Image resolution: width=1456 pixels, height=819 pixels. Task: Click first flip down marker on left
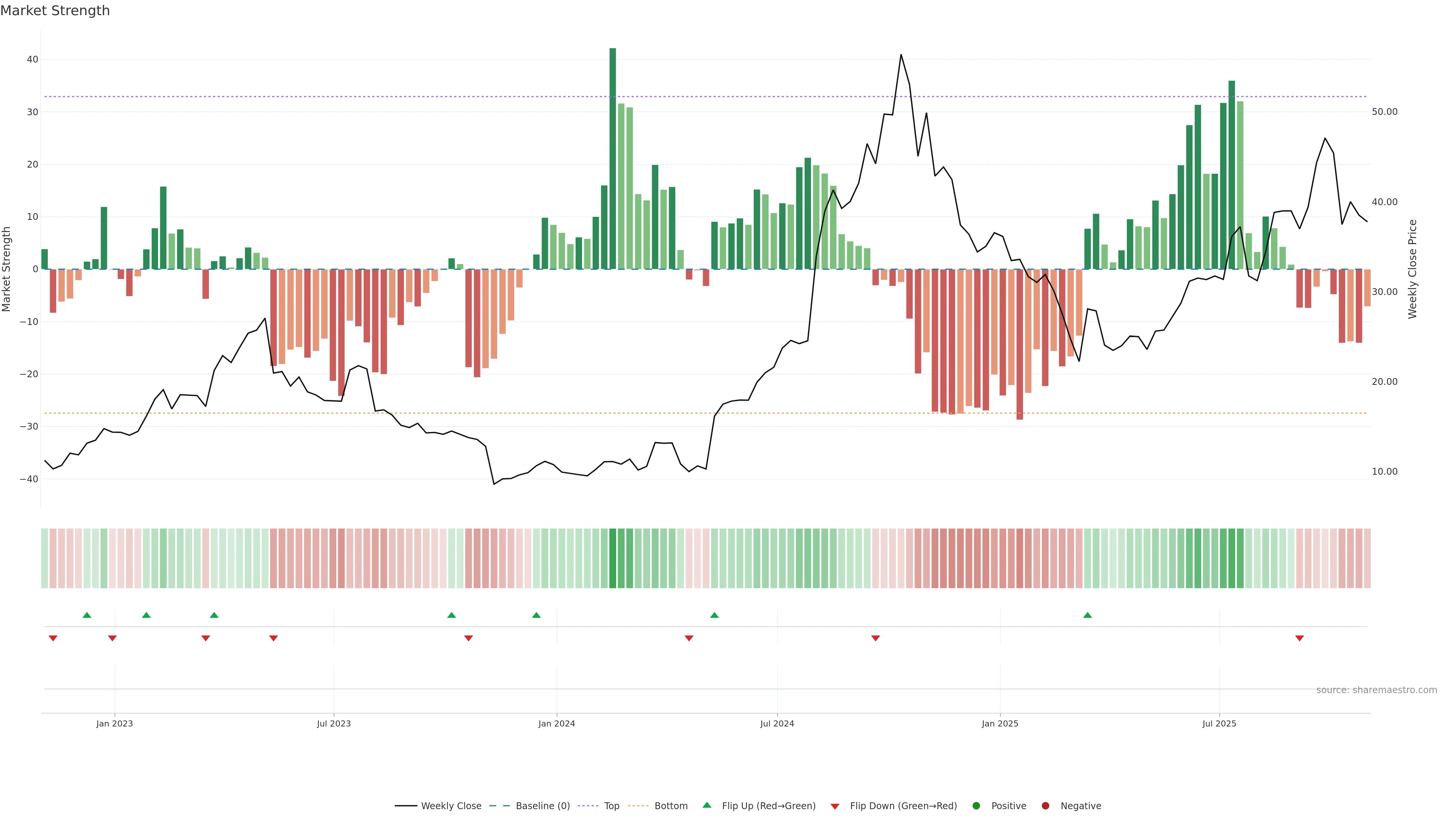point(53,638)
